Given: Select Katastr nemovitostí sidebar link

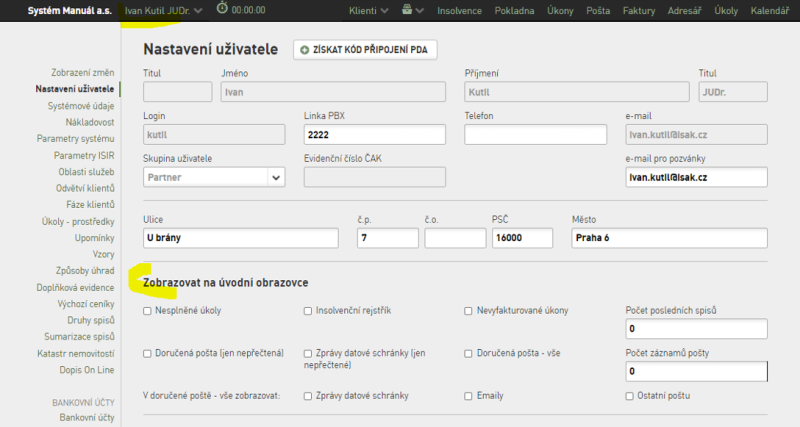Looking at the screenshot, I should pos(76,354).
